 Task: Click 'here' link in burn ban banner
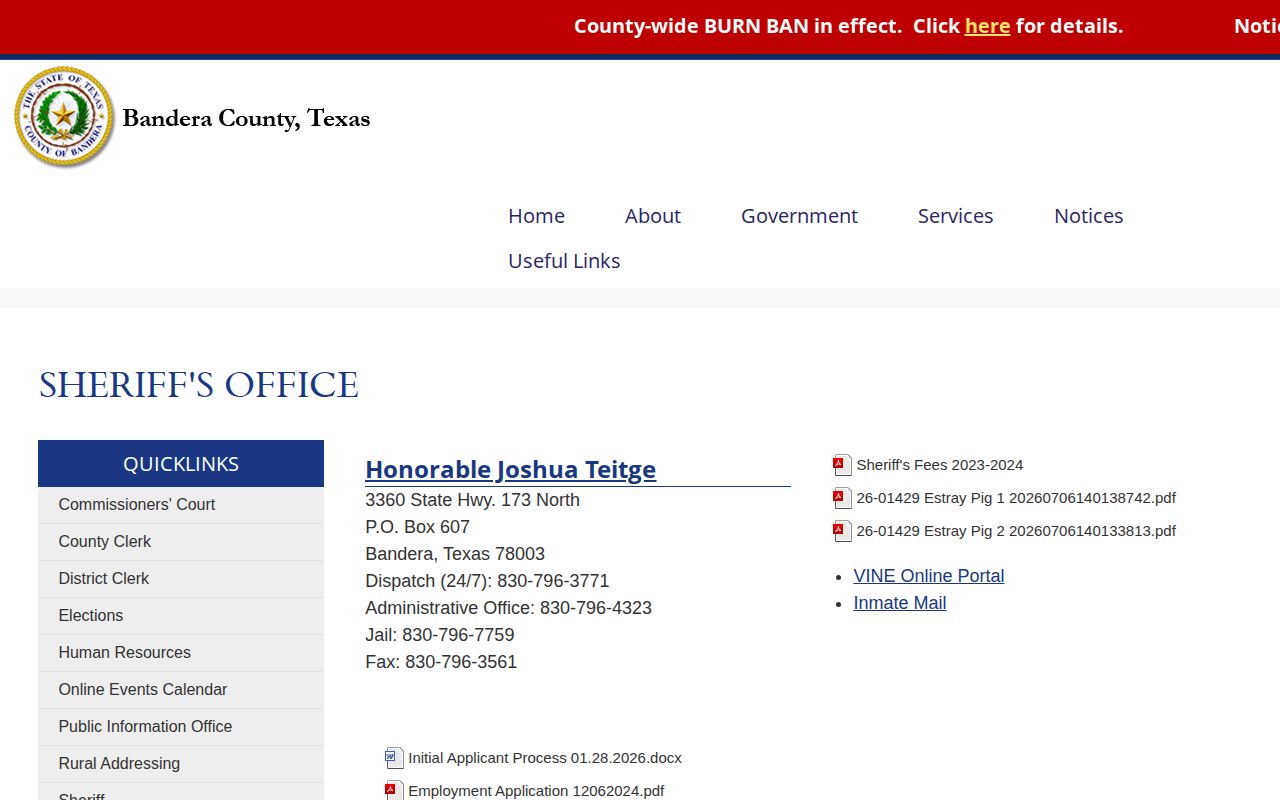[987, 26]
